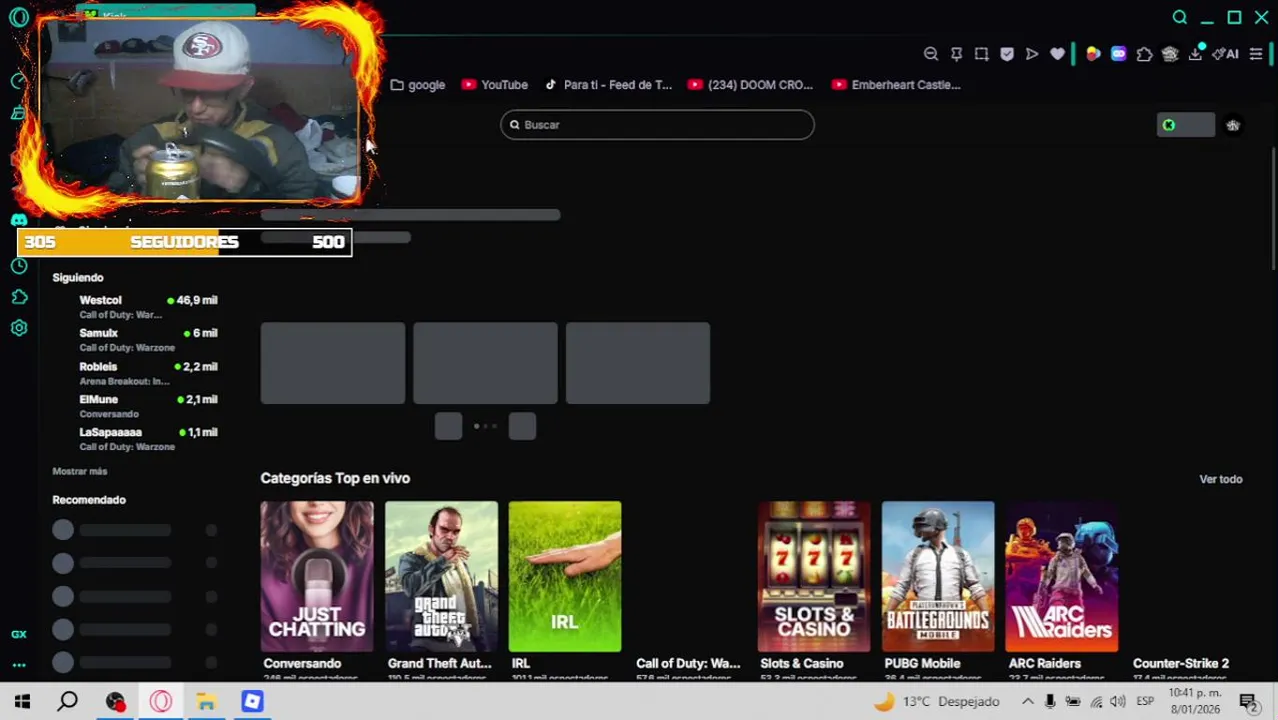Image resolution: width=1278 pixels, height=720 pixels.
Task: Click the Categorías Top en vivo heading
Action: pyautogui.click(x=335, y=478)
